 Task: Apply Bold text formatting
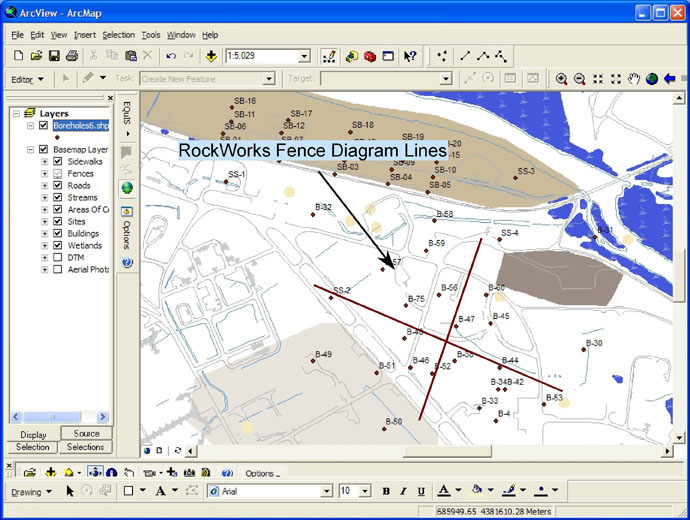pos(386,491)
